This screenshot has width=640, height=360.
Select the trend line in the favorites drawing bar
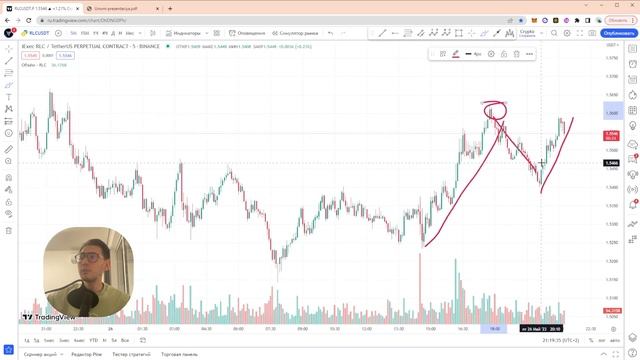382,33
